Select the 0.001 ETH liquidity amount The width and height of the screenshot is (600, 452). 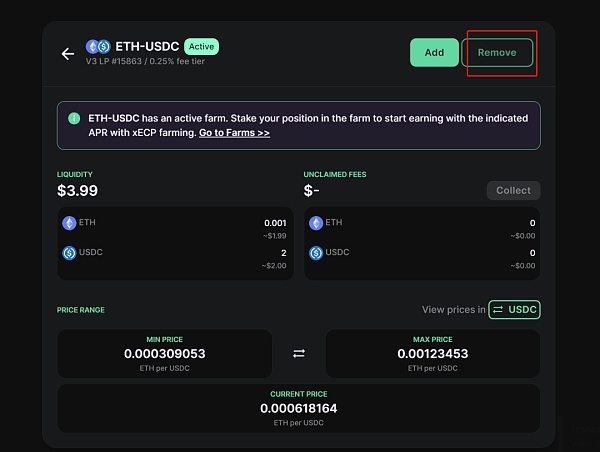(x=275, y=223)
